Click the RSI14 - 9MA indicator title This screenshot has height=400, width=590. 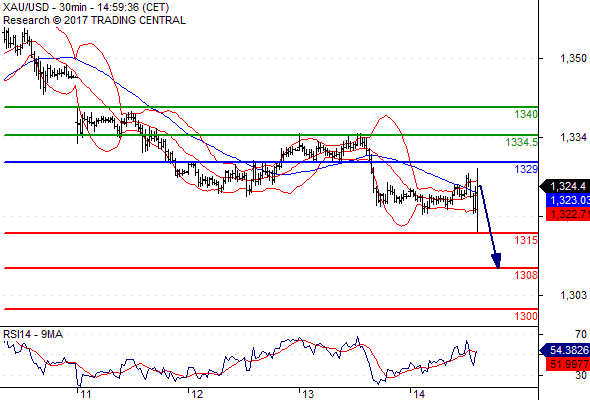(33, 334)
